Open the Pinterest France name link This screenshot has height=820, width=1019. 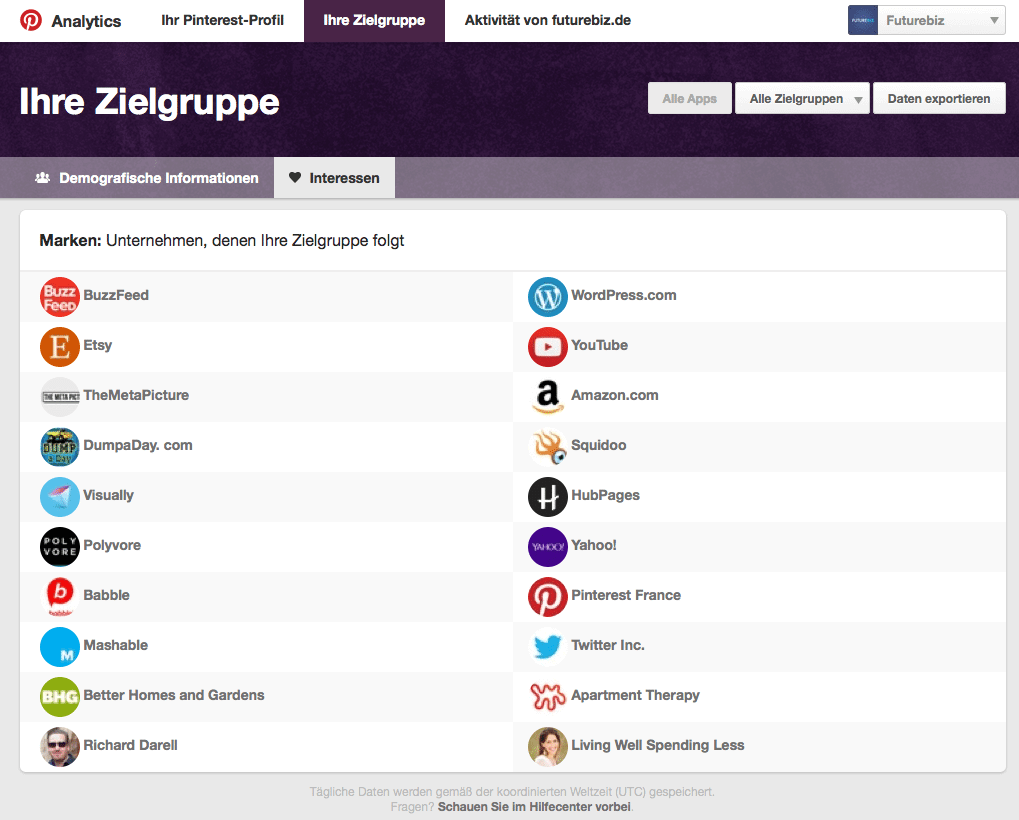[x=626, y=596]
